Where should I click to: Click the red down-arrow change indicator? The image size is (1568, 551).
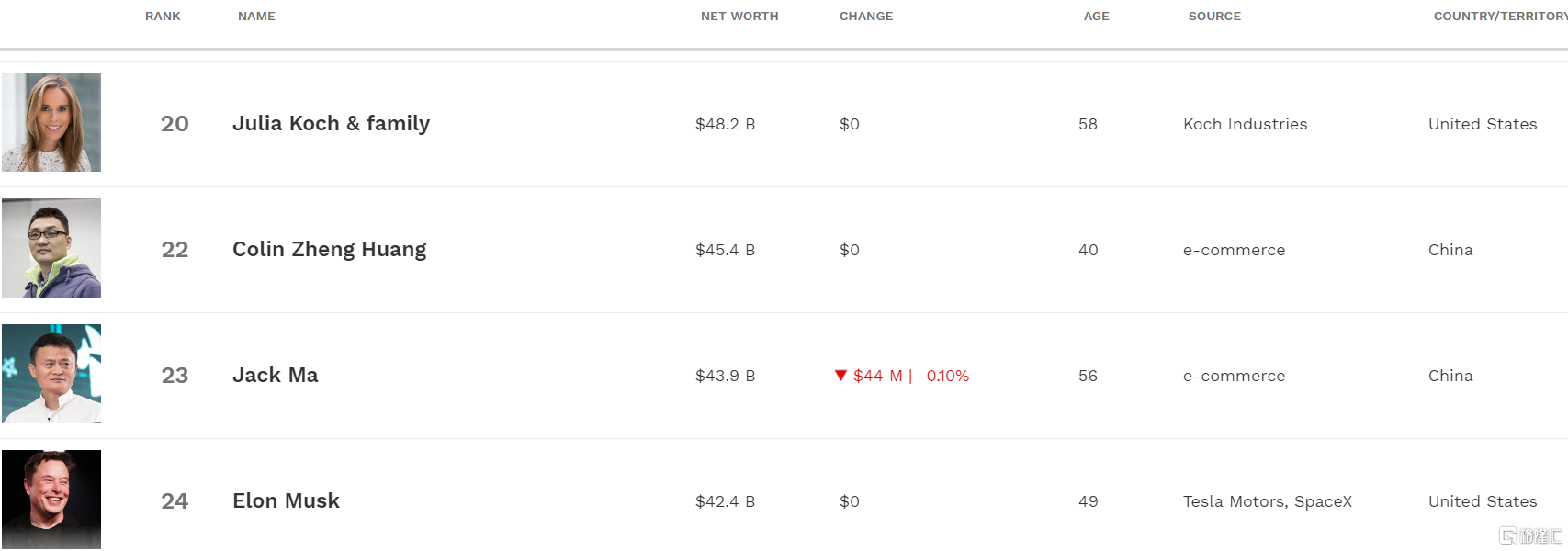tap(840, 376)
